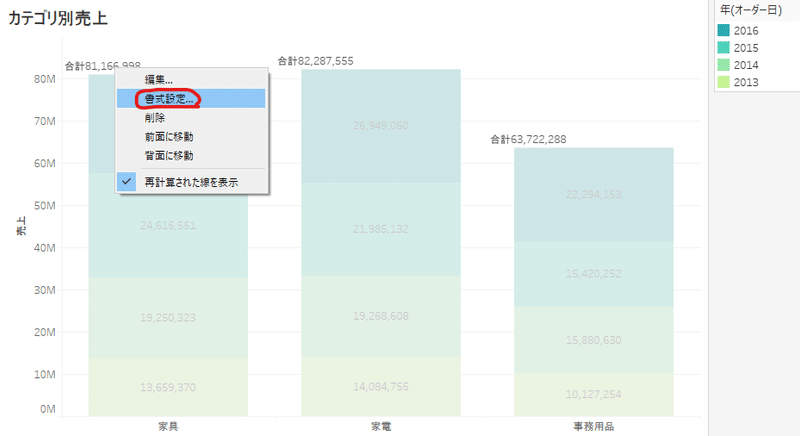Toggle 再計算された線を表示 checkmark option
Viewport: 800px width, 436px height.
(191, 182)
